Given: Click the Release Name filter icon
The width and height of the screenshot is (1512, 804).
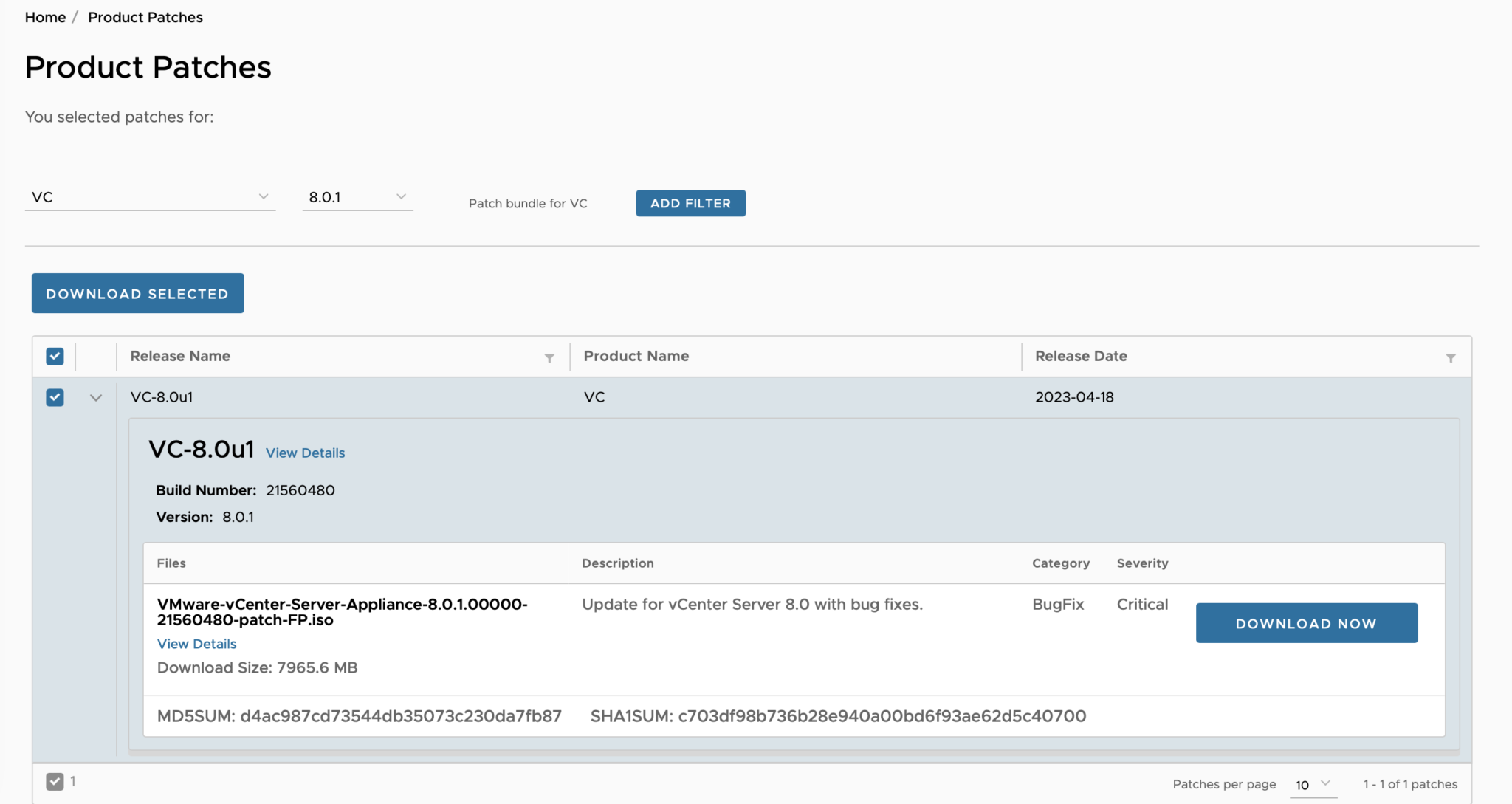Looking at the screenshot, I should 549,358.
